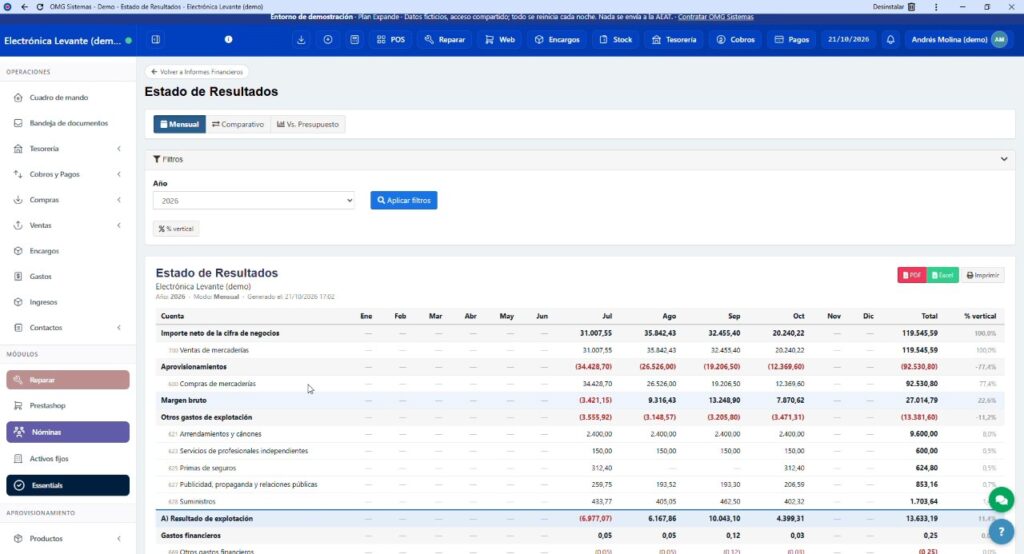Open Tesorería from the top bar
Image resolution: width=1024 pixels, height=554 pixels.
tap(674, 40)
